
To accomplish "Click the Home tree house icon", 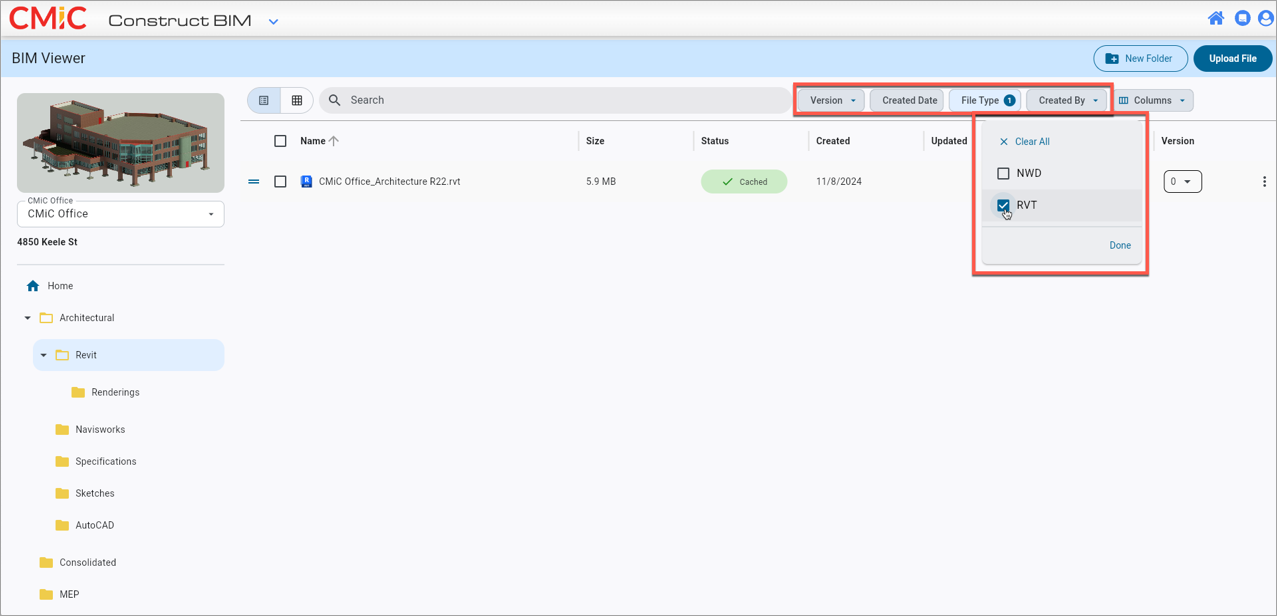I will tap(33, 286).
